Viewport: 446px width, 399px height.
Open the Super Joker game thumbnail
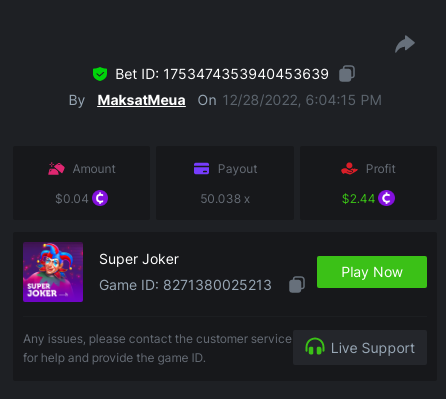(x=53, y=272)
